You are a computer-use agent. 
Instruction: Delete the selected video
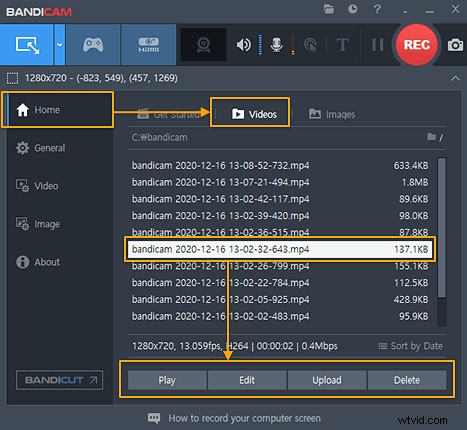tap(407, 380)
